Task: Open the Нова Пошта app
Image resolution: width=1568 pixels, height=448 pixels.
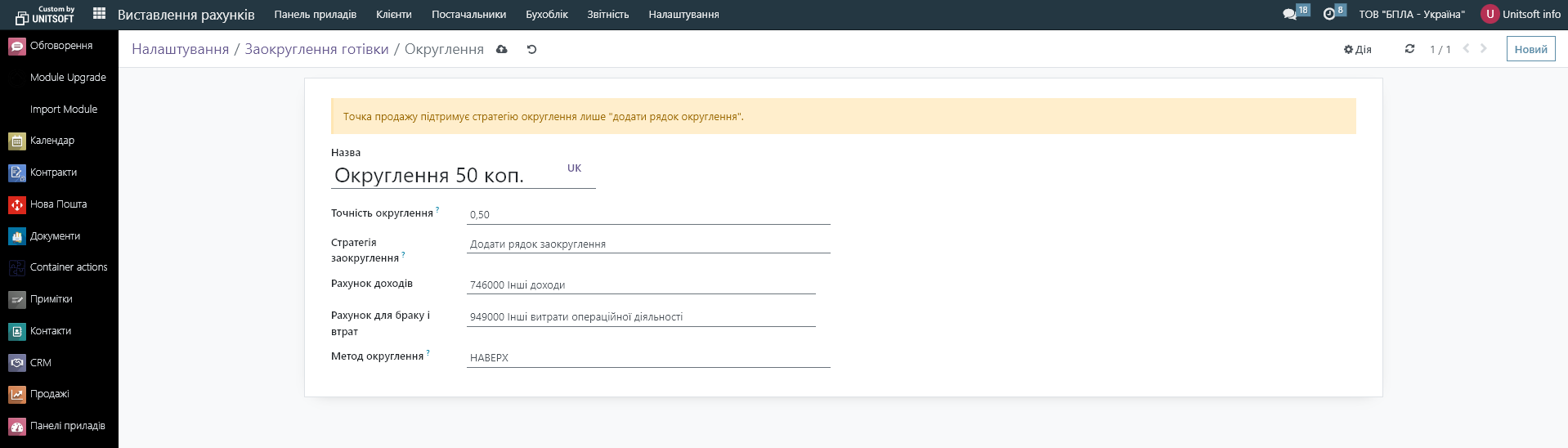Action: pos(58,204)
